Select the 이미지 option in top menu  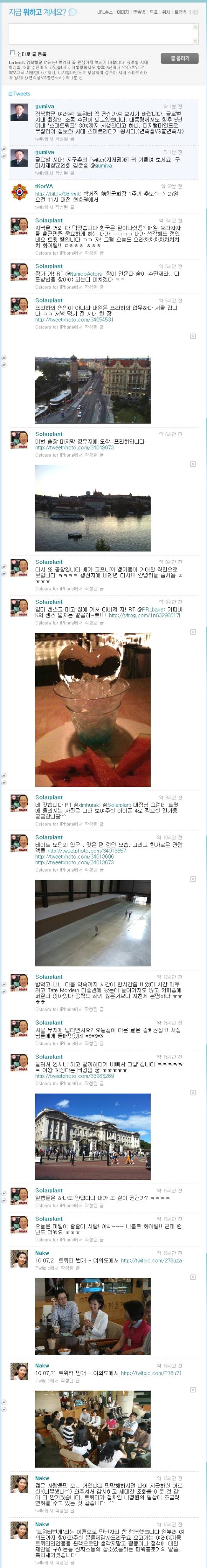pyautogui.click(x=123, y=12)
